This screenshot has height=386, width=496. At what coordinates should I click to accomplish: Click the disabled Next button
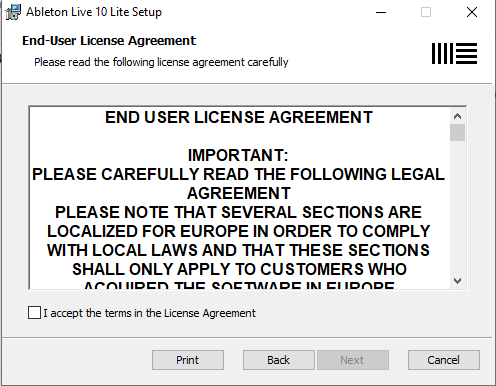(x=353, y=360)
